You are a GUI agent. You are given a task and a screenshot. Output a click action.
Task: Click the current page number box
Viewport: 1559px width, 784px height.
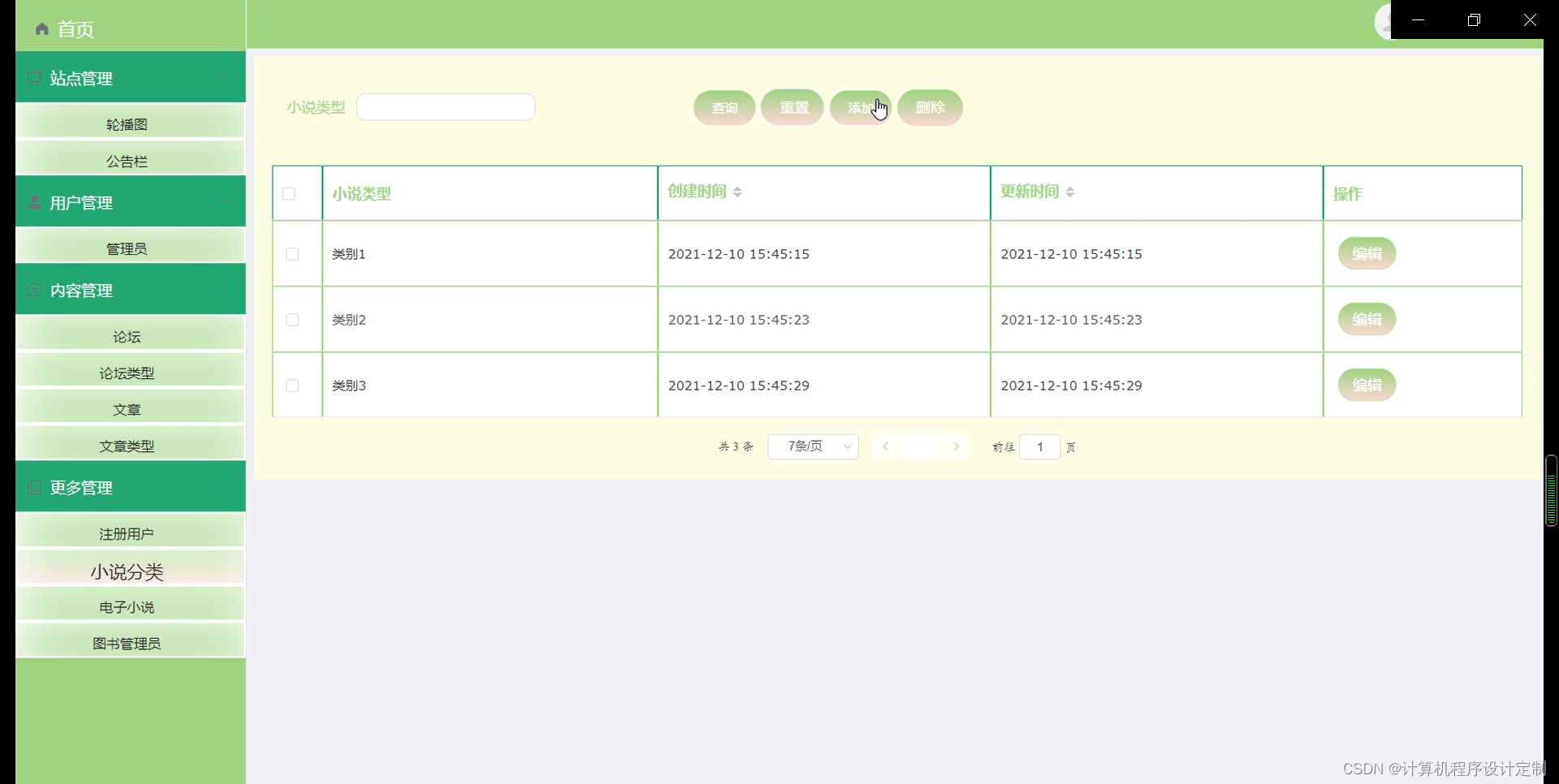pos(921,446)
